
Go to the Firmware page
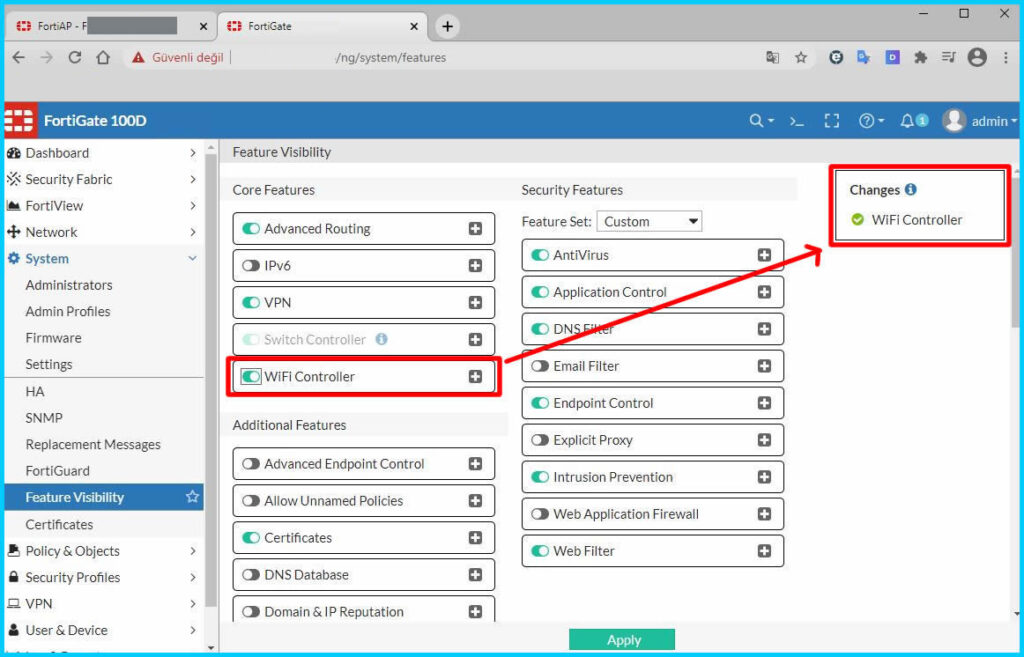pos(54,338)
